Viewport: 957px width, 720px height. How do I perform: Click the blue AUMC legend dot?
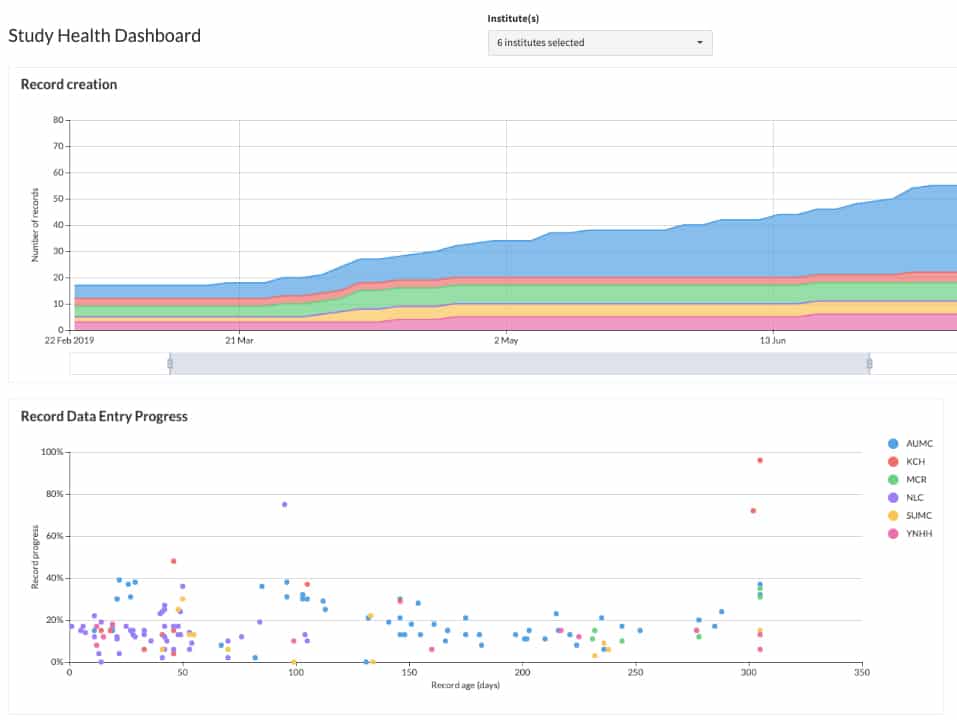pos(892,444)
